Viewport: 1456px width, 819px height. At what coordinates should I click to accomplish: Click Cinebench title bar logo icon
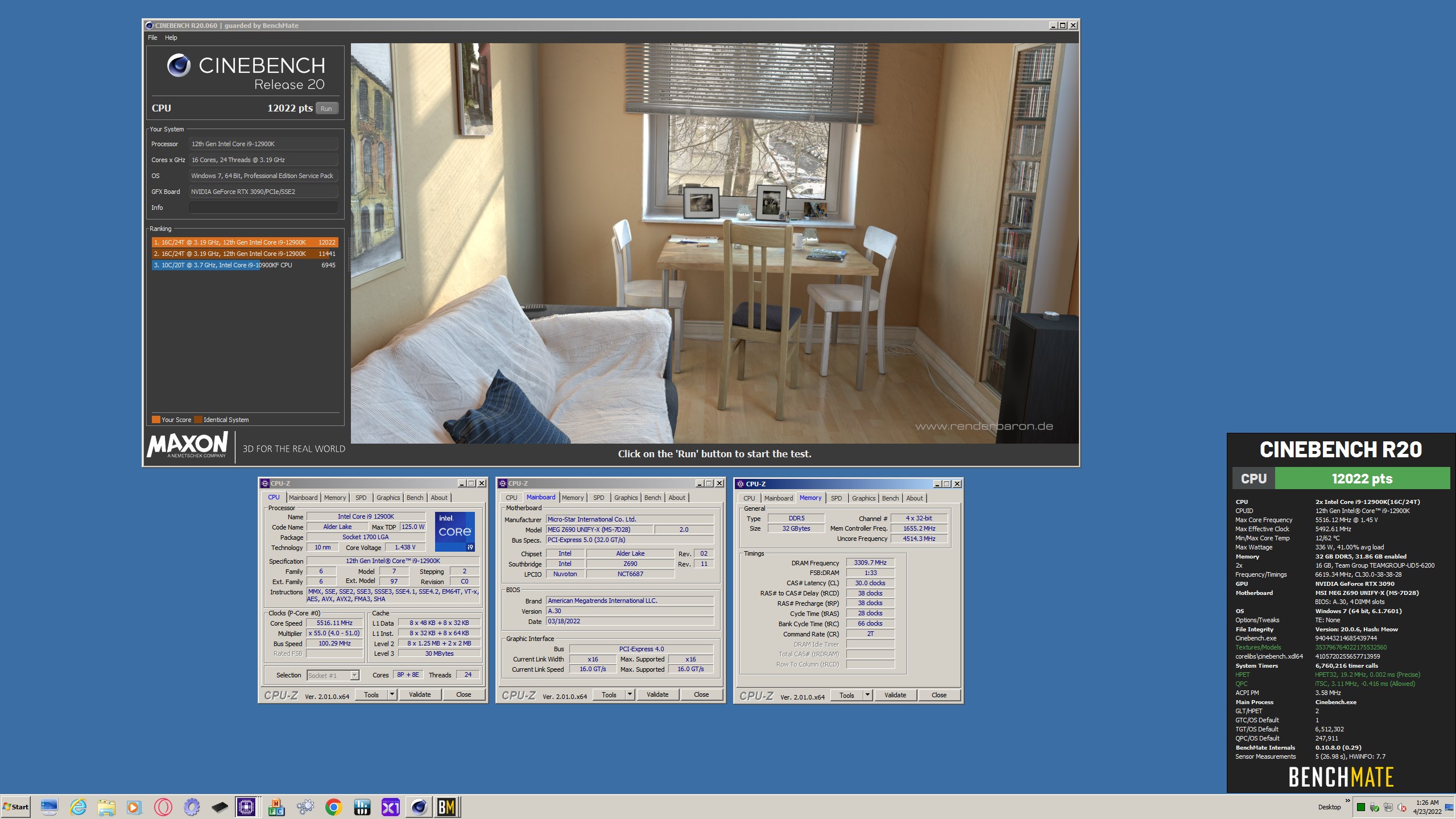pos(150,26)
